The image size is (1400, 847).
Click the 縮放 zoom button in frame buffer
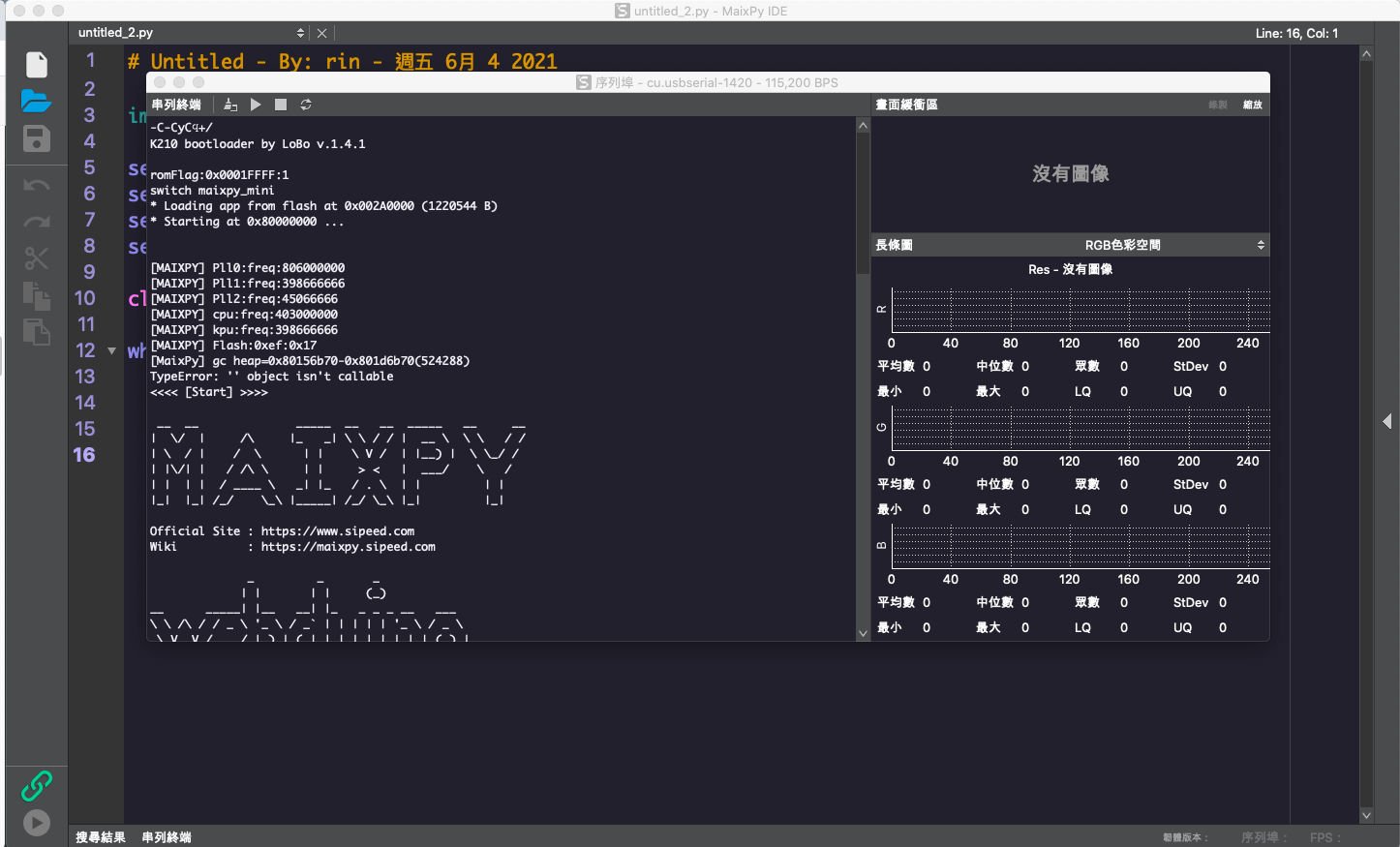pyautogui.click(x=1252, y=105)
